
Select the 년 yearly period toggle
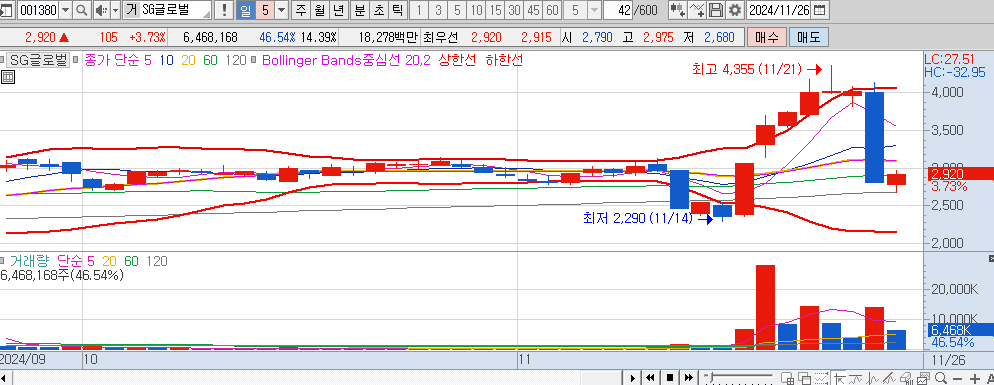[339, 10]
